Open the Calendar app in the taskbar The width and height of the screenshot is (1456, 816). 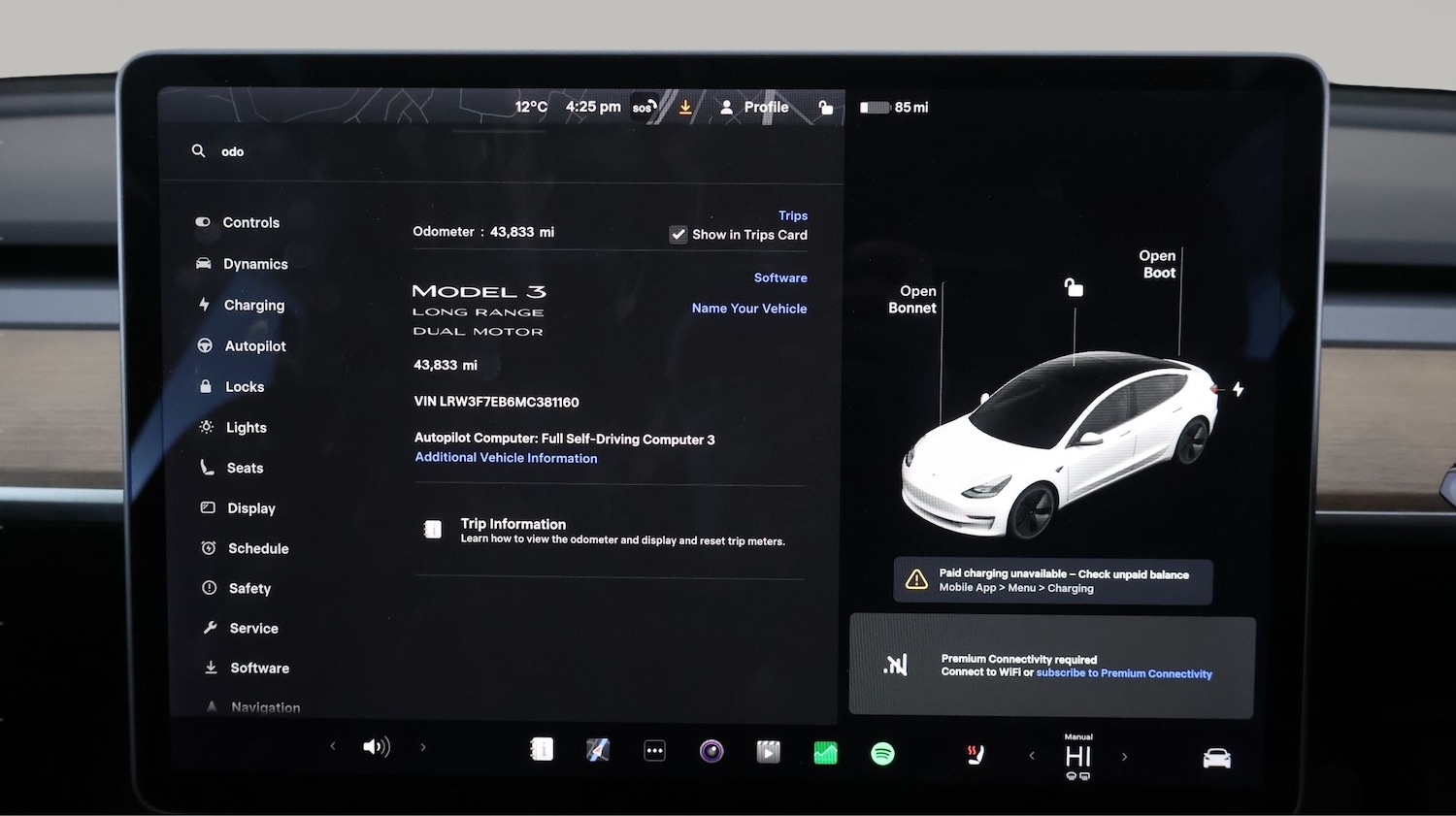[541, 749]
